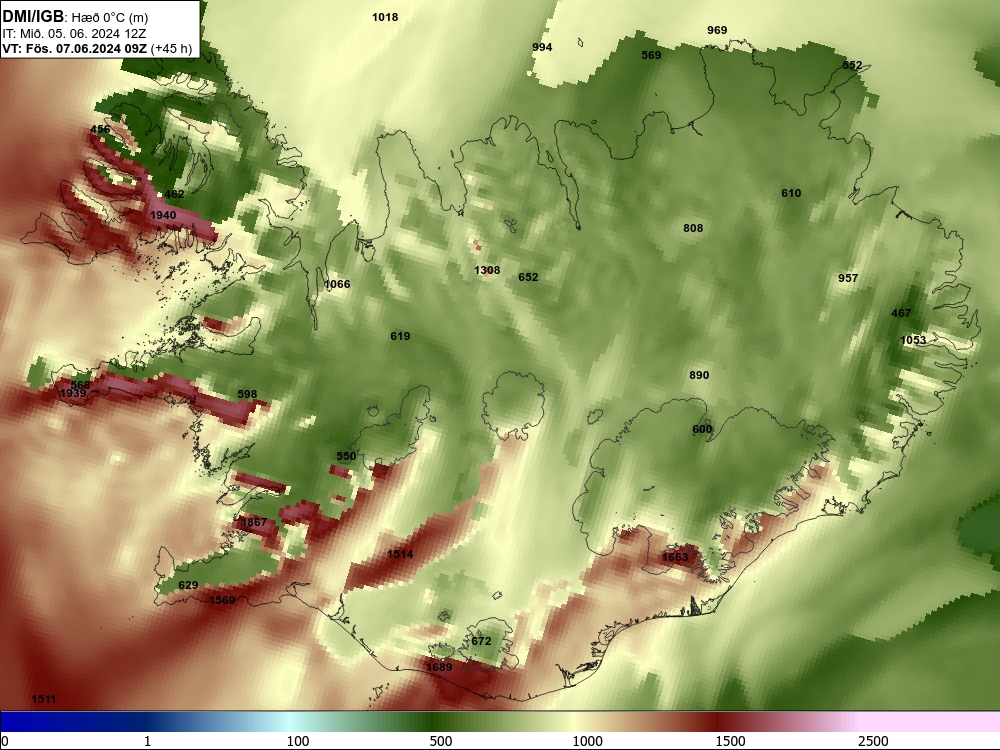This screenshot has height=750, width=1000.
Task: Click the height value 1066
Action: (x=337, y=284)
